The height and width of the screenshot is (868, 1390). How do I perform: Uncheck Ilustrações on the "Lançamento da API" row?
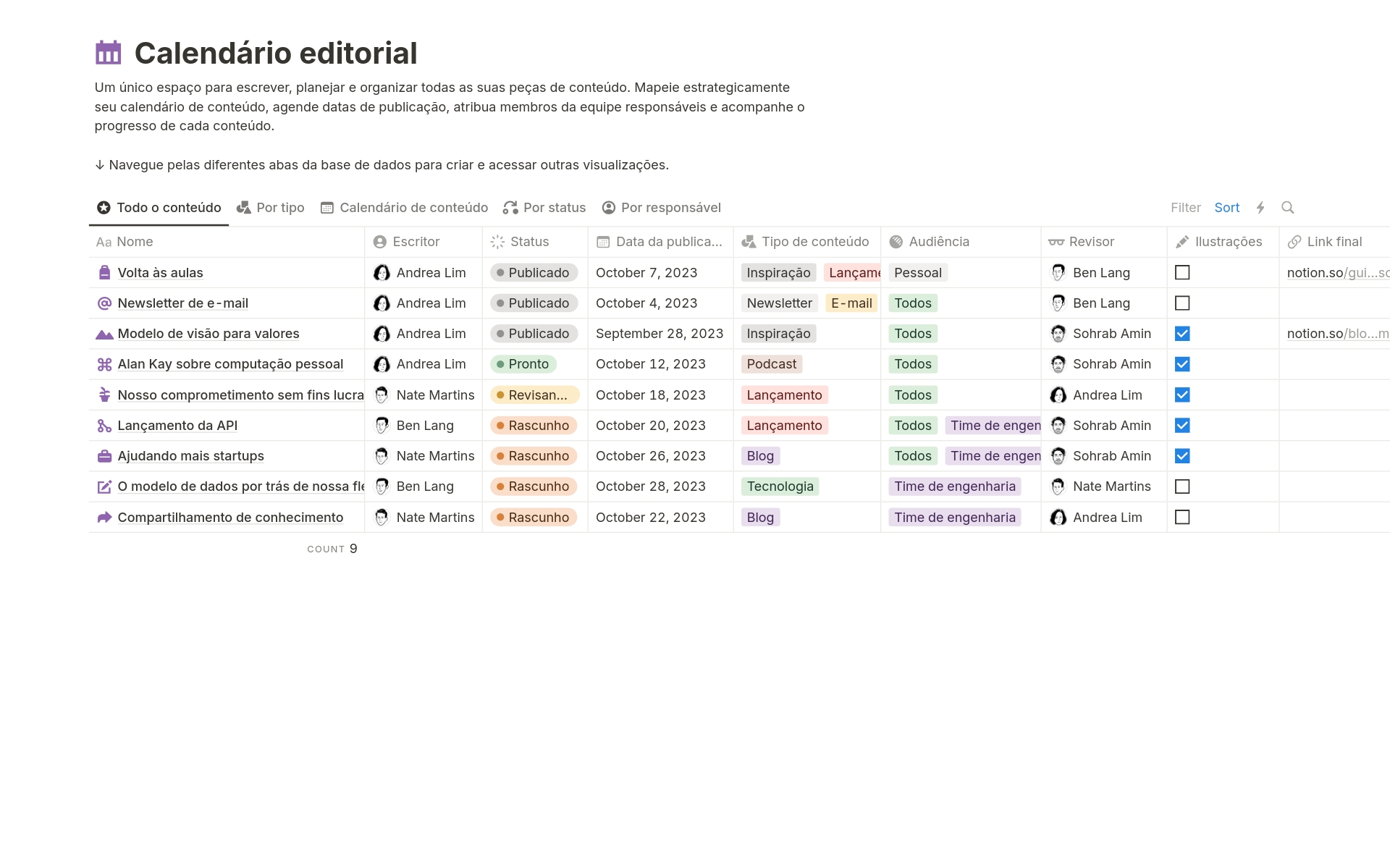tap(1183, 425)
